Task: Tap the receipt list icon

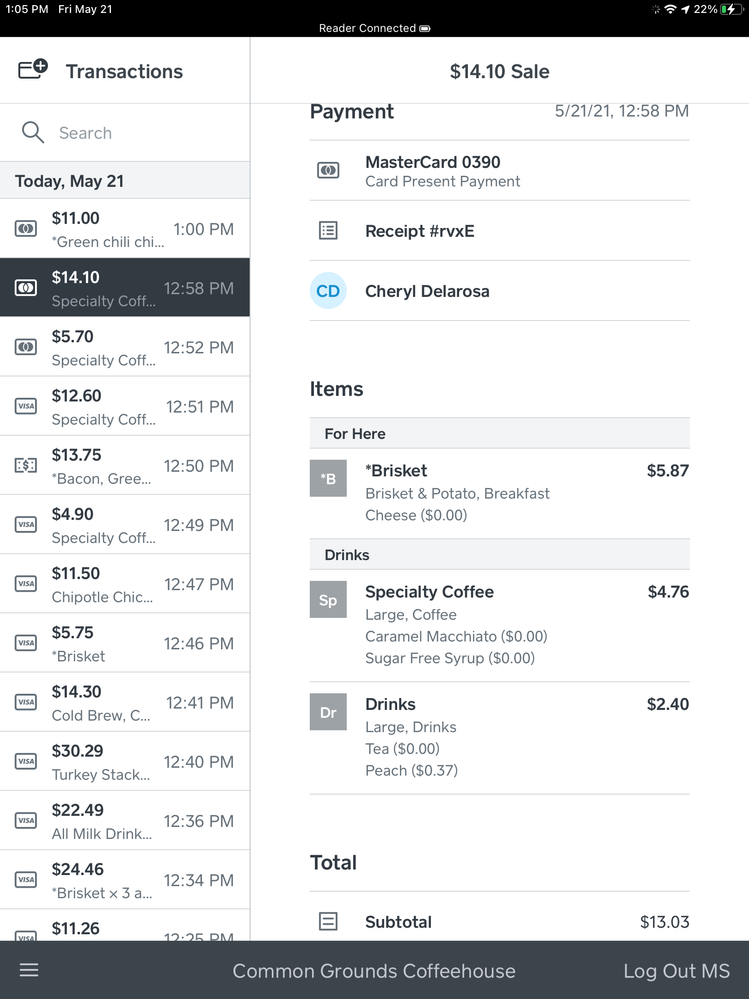Action: point(328,231)
